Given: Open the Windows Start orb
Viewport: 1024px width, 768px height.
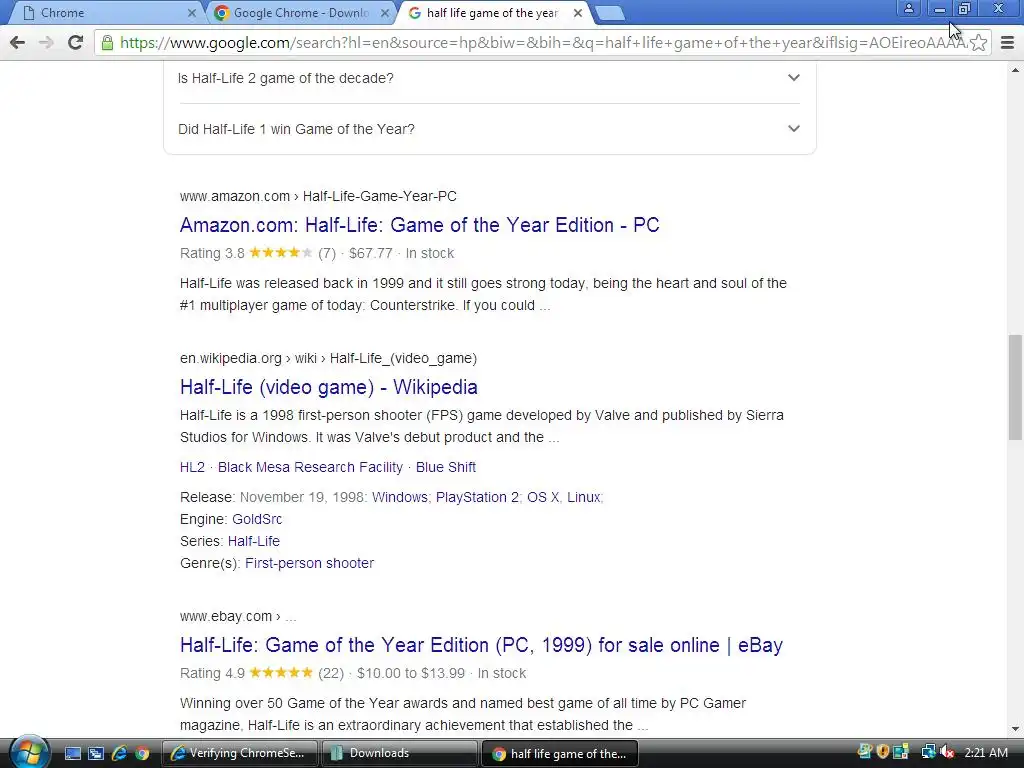Looking at the screenshot, I should (29, 752).
